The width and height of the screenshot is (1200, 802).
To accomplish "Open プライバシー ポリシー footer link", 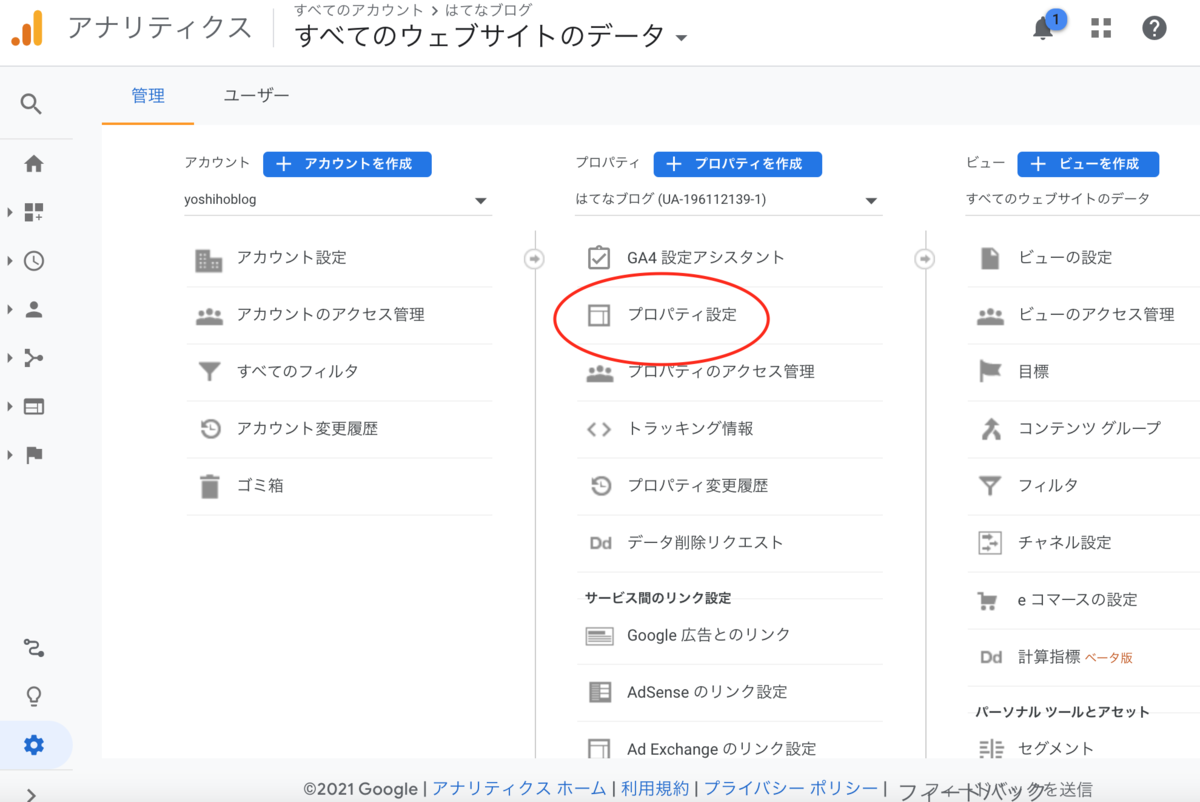I will pos(791,789).
